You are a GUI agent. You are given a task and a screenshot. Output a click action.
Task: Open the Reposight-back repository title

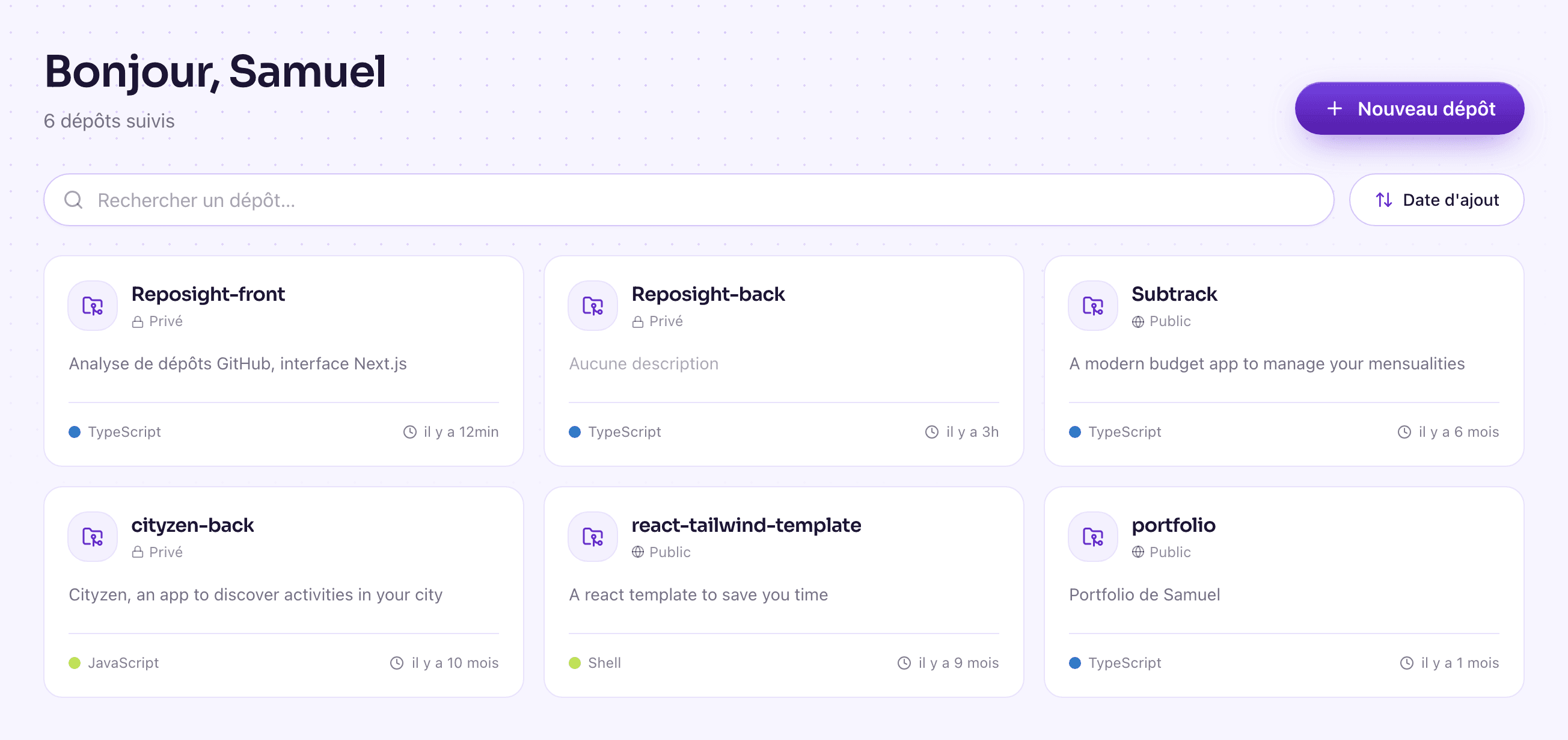(x=708, y=294)
